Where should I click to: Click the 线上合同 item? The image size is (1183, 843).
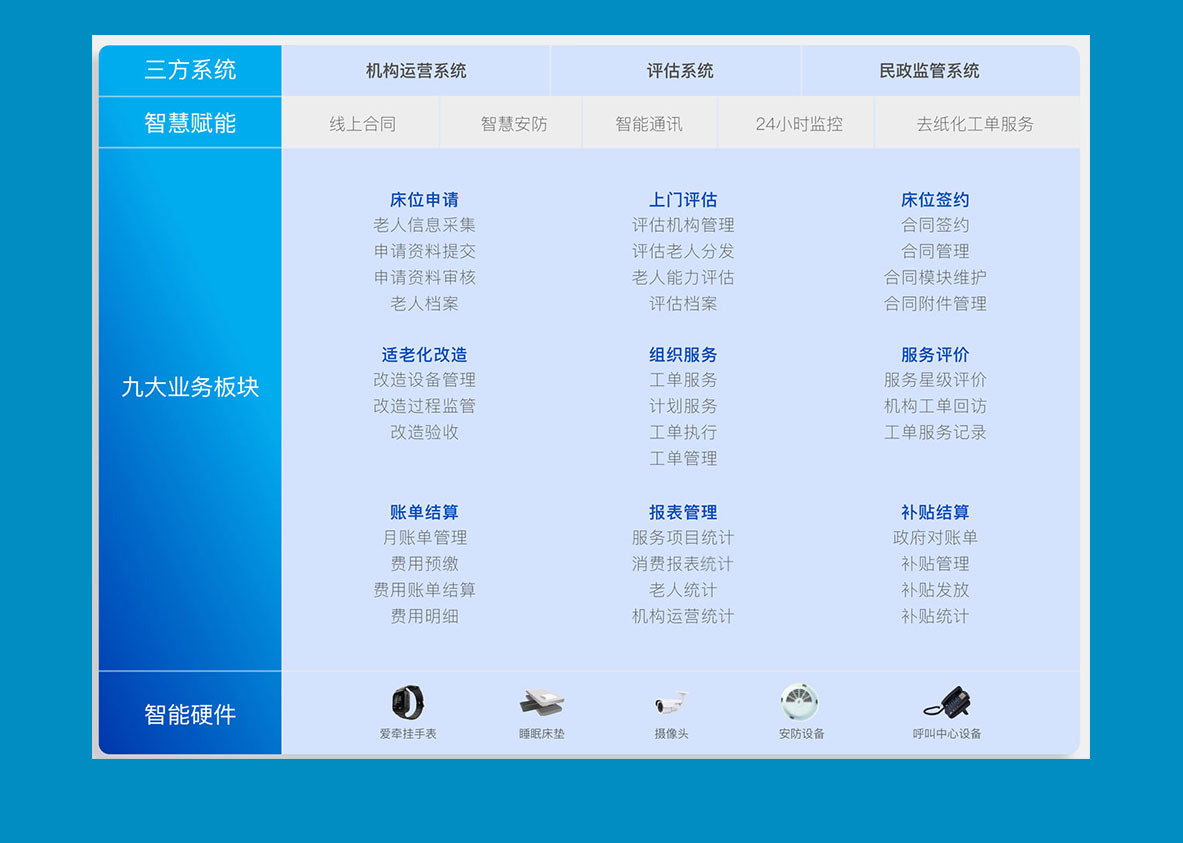pyautogui.click(x=362, y=124)
